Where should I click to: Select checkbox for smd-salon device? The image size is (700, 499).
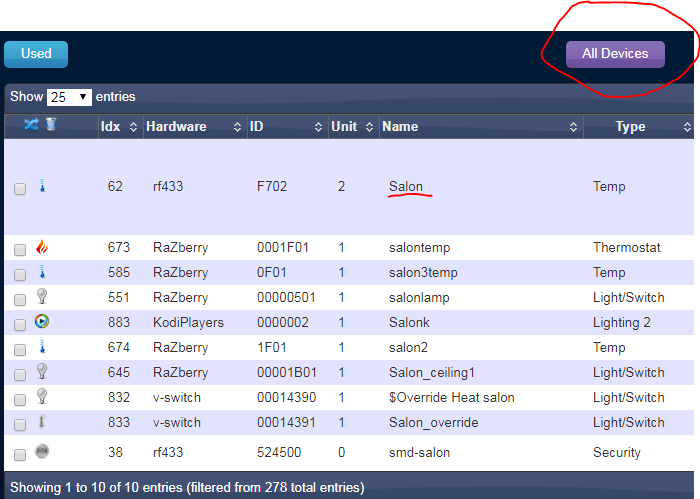20,454
